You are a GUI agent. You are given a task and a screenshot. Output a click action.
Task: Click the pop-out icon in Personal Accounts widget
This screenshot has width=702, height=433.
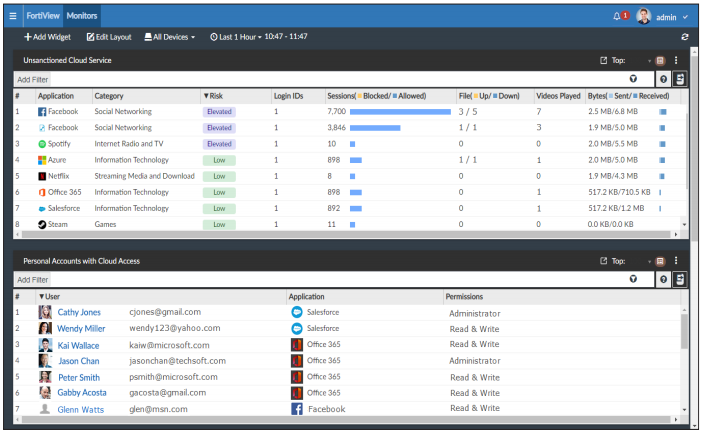pos(604,261)
